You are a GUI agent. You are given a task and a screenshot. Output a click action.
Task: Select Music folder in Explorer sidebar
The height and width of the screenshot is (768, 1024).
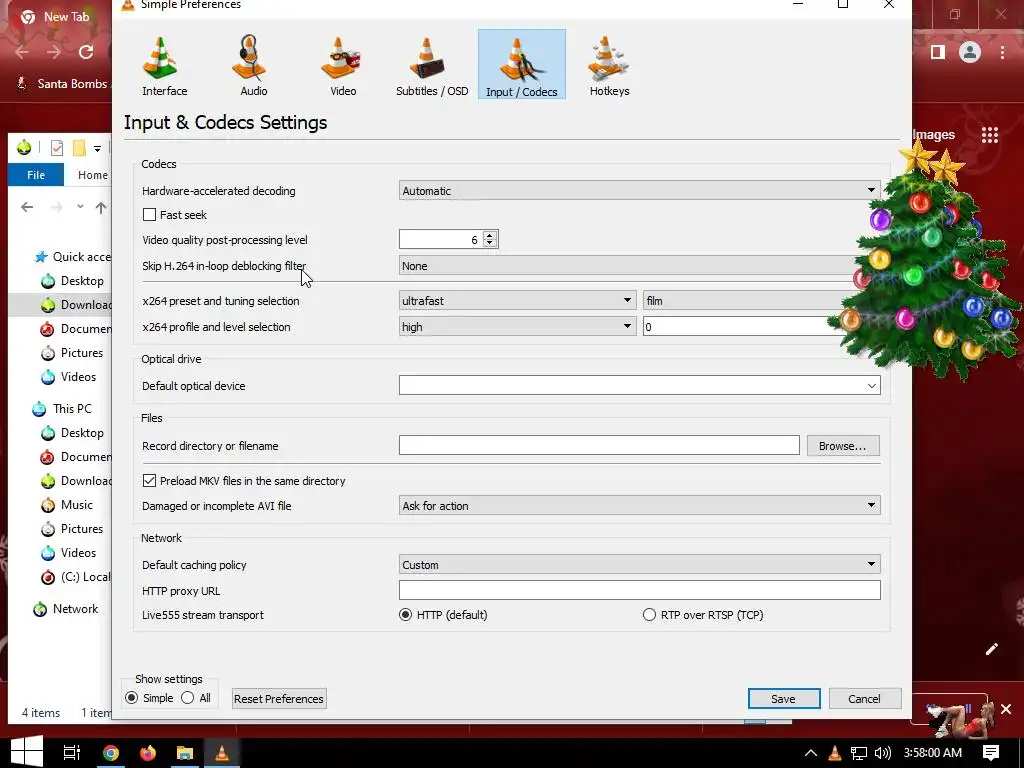pyautogui.click(x=67, y=505)
